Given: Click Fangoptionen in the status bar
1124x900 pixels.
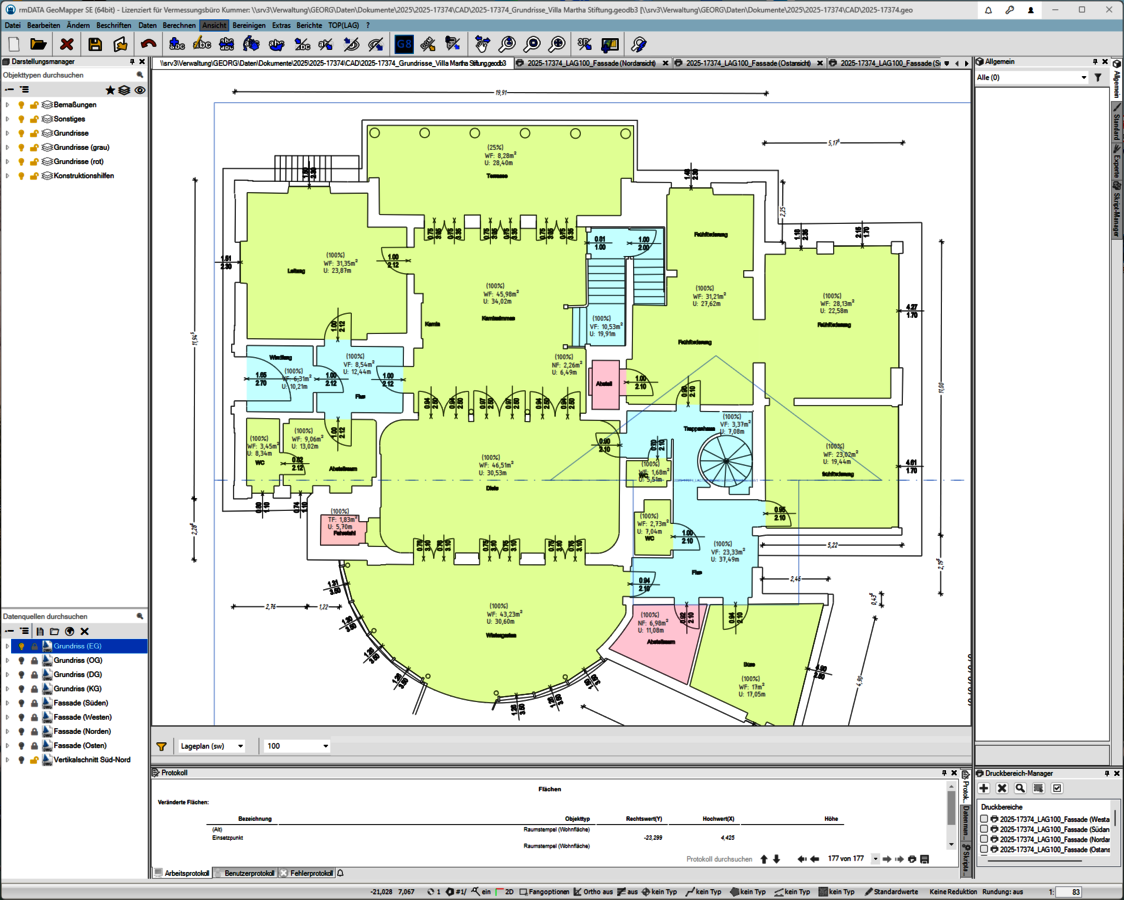Looking at the screenshot, I should pyautogui.click(x=545, y=891).
